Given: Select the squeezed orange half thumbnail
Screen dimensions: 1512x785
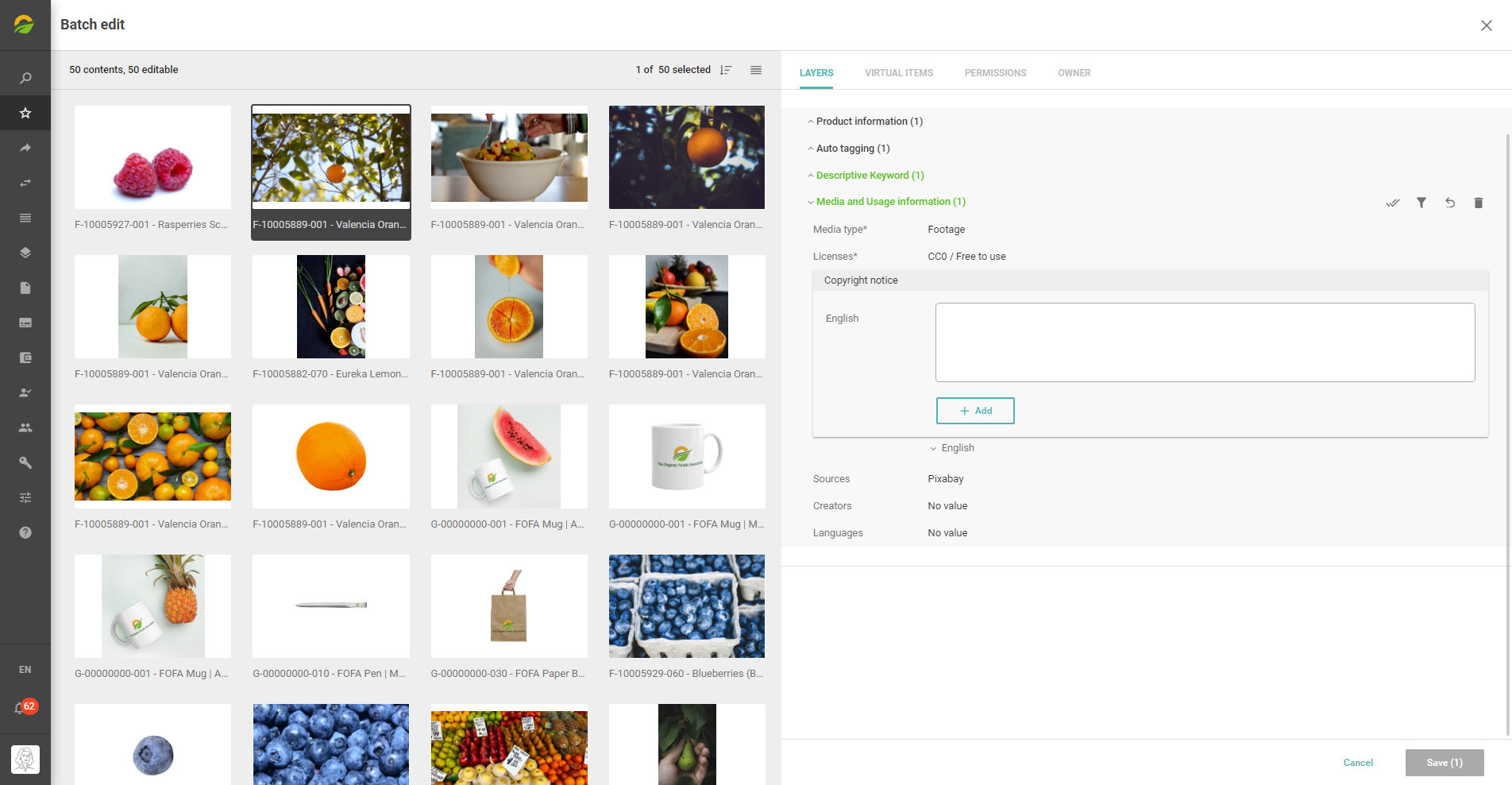Looking at the screenshot, I should click(x=509, y=307).
